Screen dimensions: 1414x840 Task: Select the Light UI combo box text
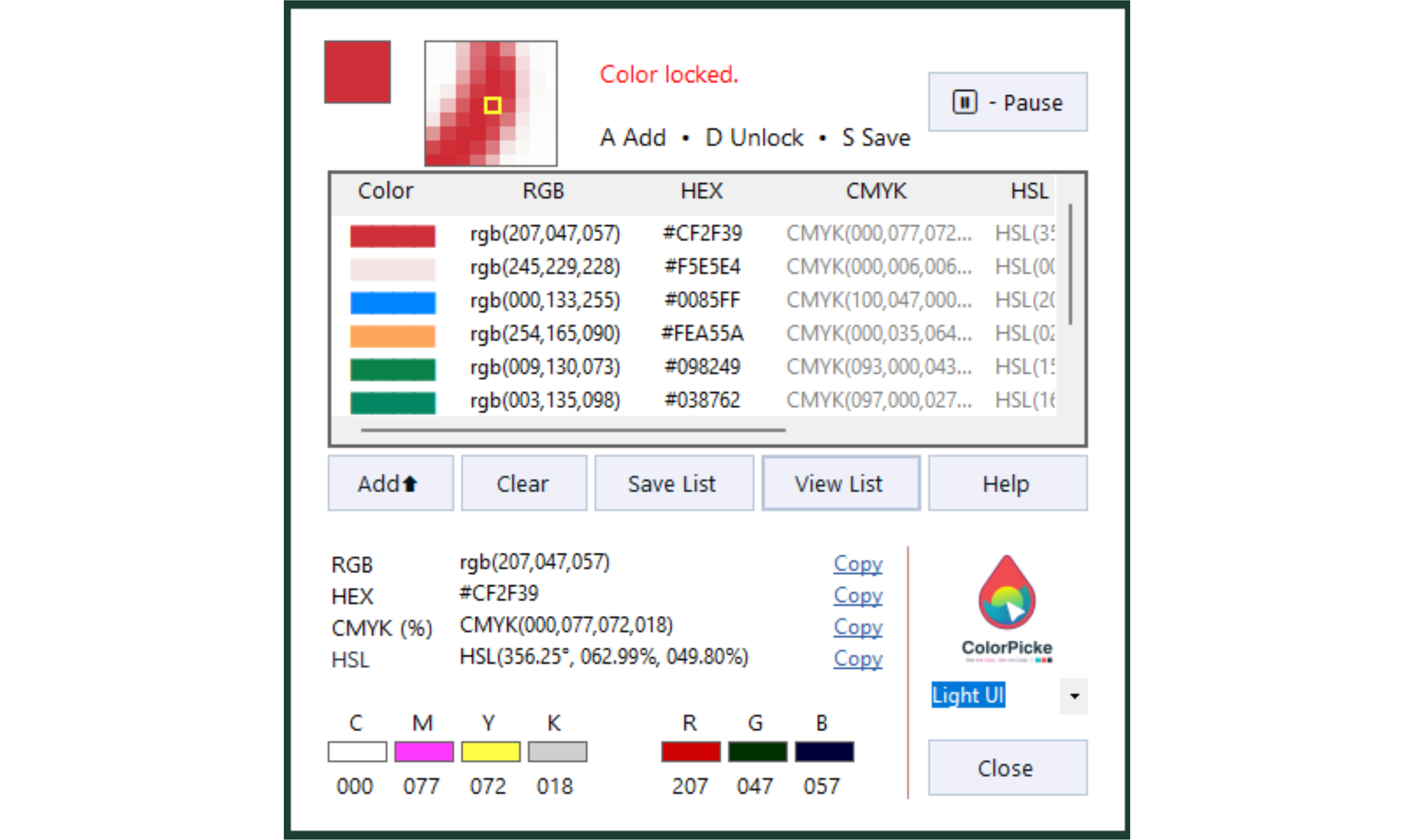pyautogui.click(x=967, y=695)
